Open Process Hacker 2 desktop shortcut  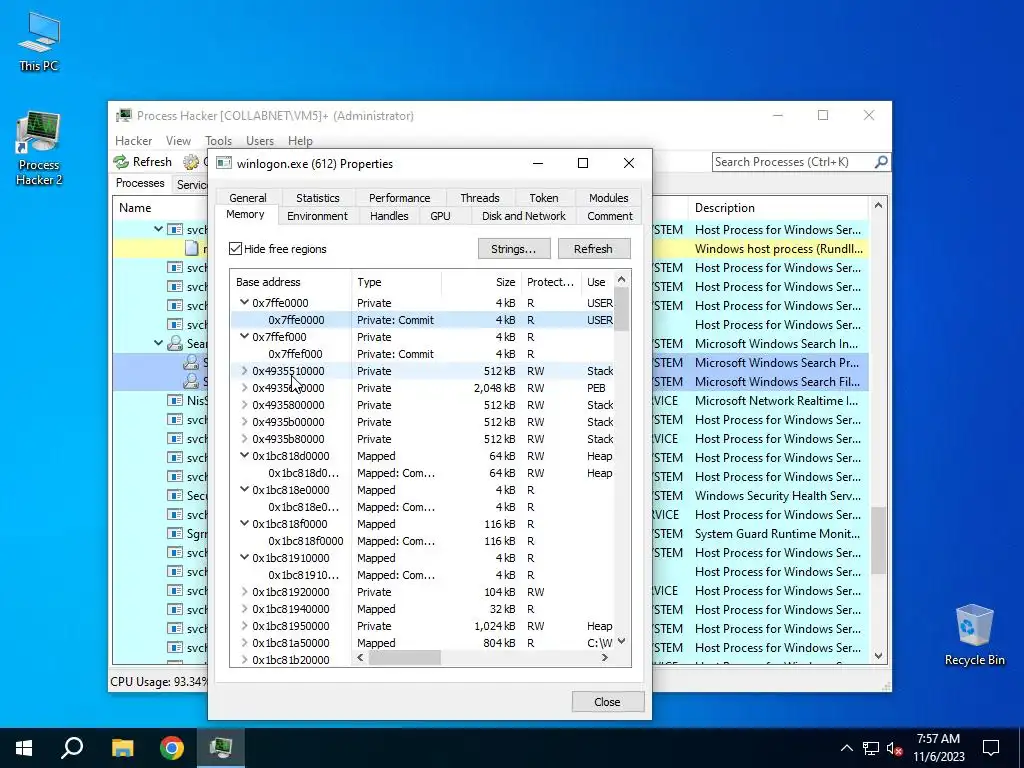tap(39, 149)
